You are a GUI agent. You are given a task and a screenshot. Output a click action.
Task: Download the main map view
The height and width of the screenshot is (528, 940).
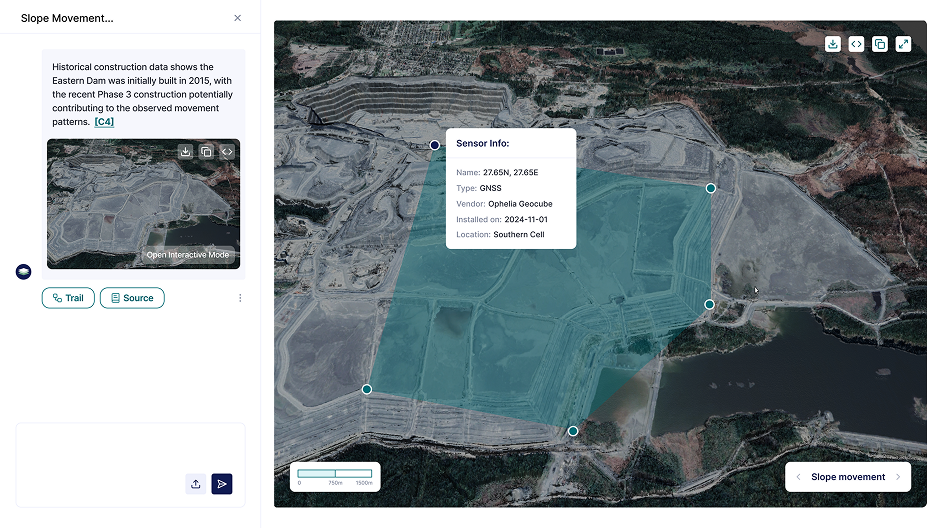tap(833, 44)
